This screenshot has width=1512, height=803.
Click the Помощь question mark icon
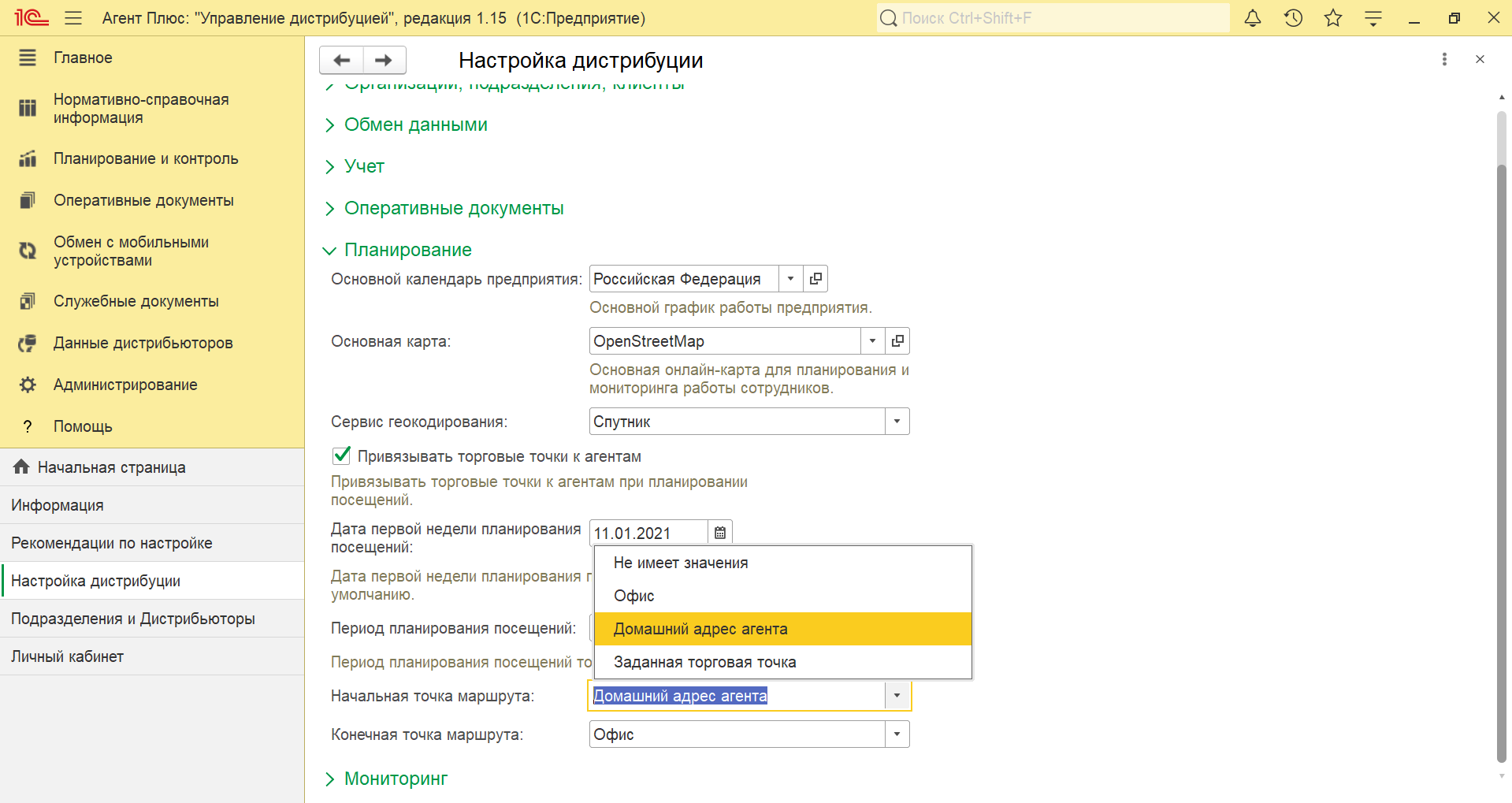pyautogui.click(x=28, y=426)
